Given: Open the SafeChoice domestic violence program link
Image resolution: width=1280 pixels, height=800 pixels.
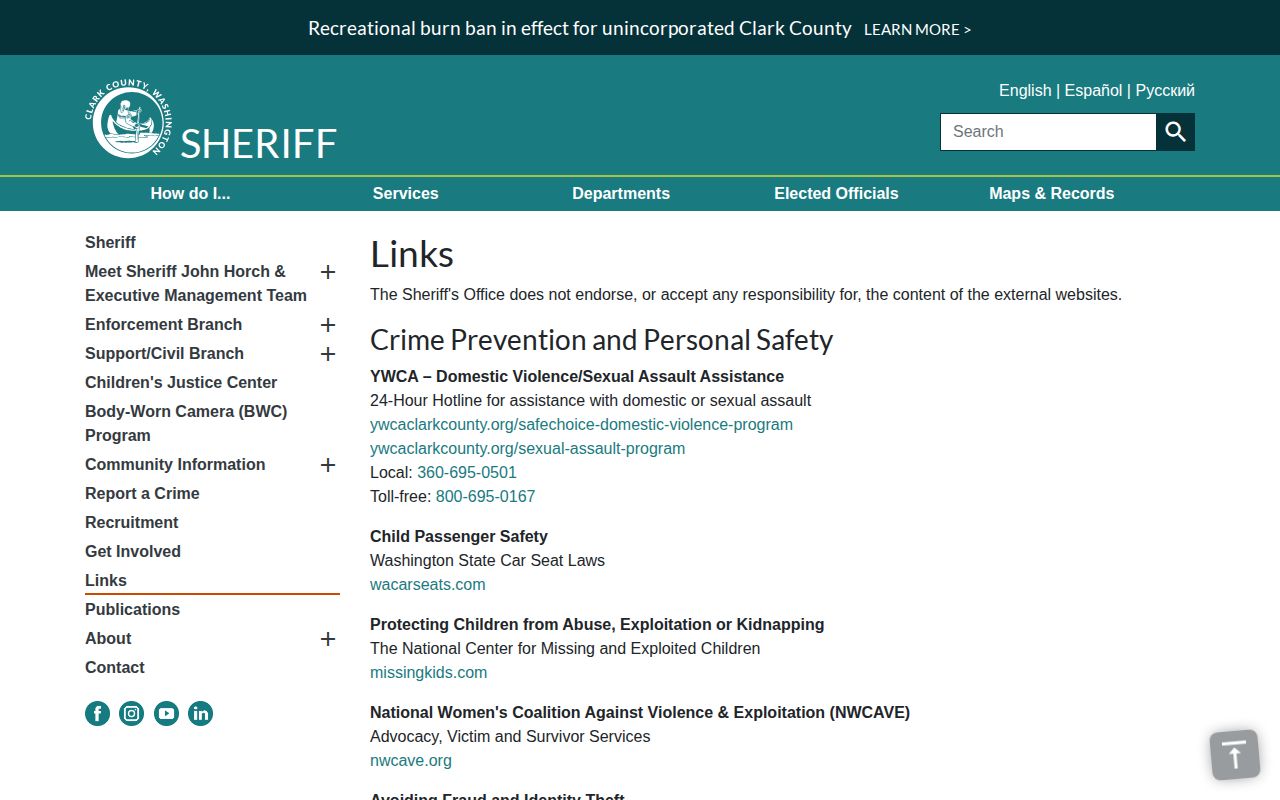Looking at the screenshot, I should [x=581, y=424].
